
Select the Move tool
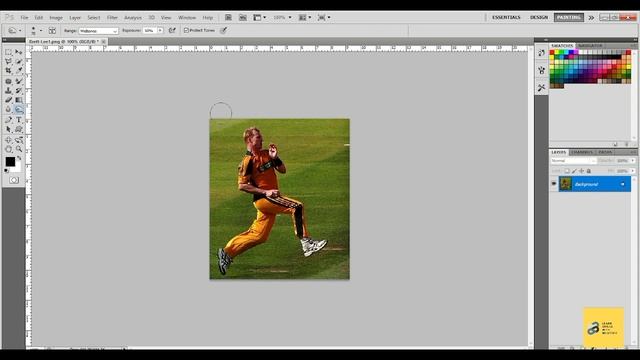tap(19, 52)
